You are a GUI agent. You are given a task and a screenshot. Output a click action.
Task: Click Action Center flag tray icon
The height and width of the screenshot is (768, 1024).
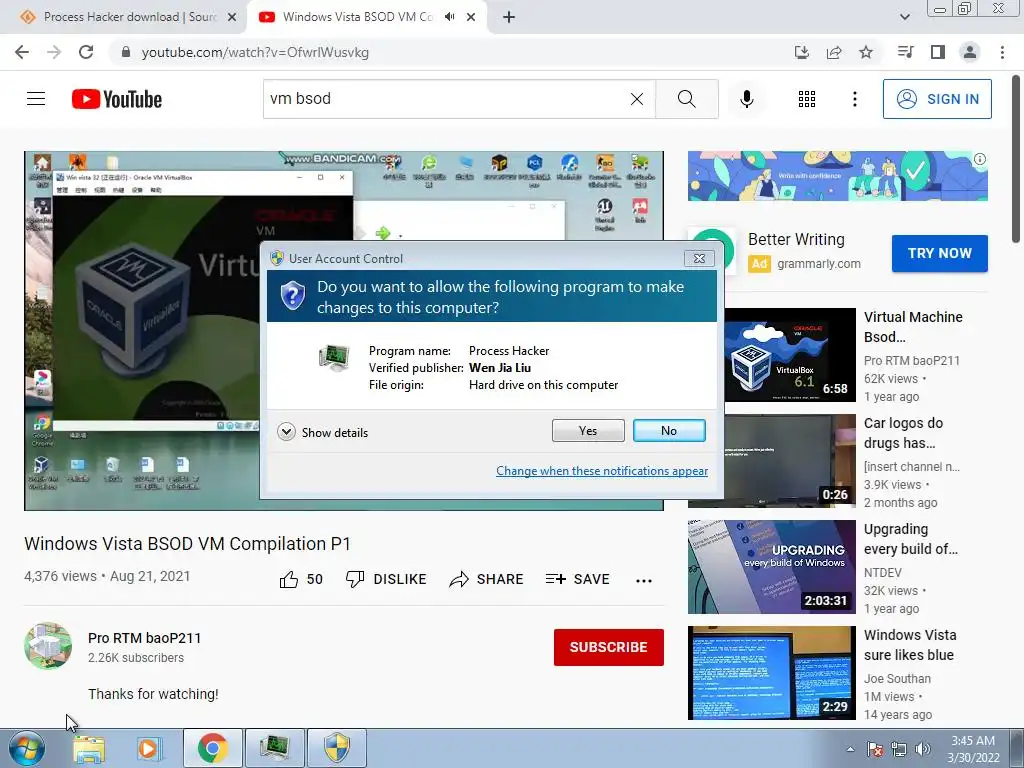coord(875,749)
